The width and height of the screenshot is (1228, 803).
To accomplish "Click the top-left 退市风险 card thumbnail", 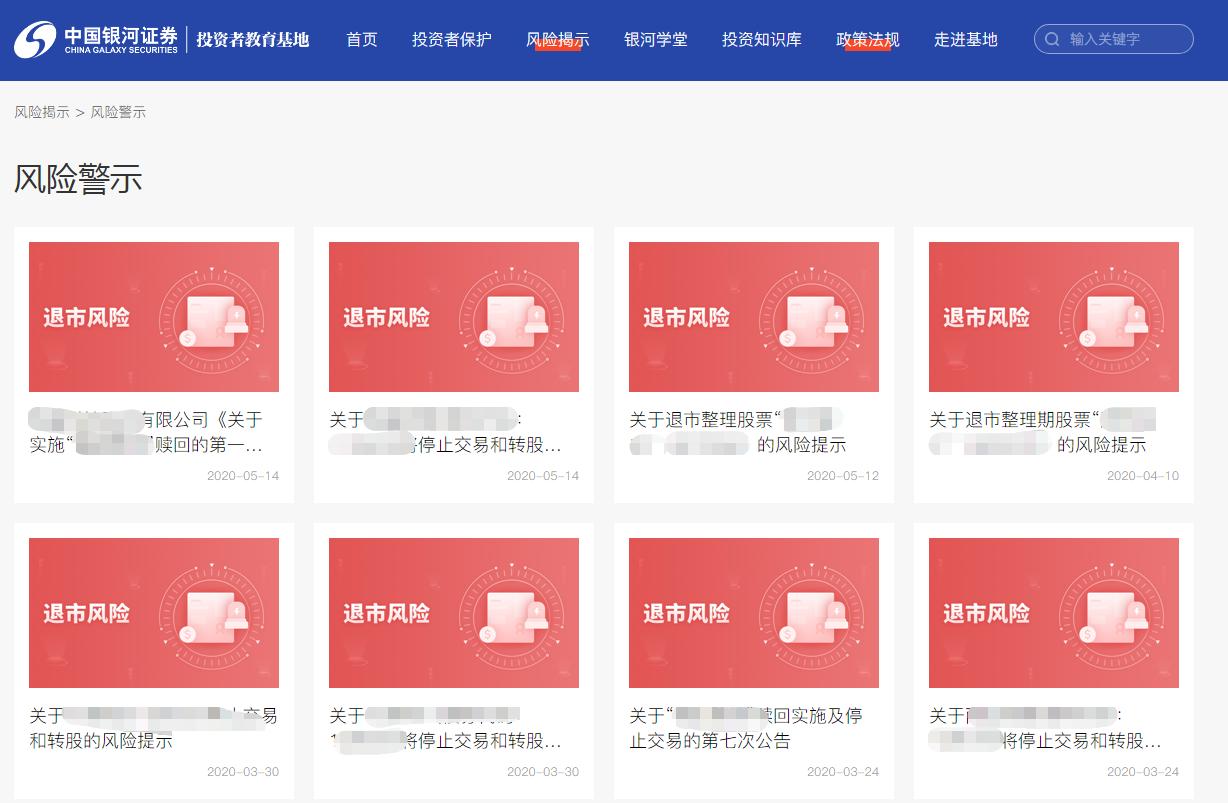I will click(x=153, y=316).
